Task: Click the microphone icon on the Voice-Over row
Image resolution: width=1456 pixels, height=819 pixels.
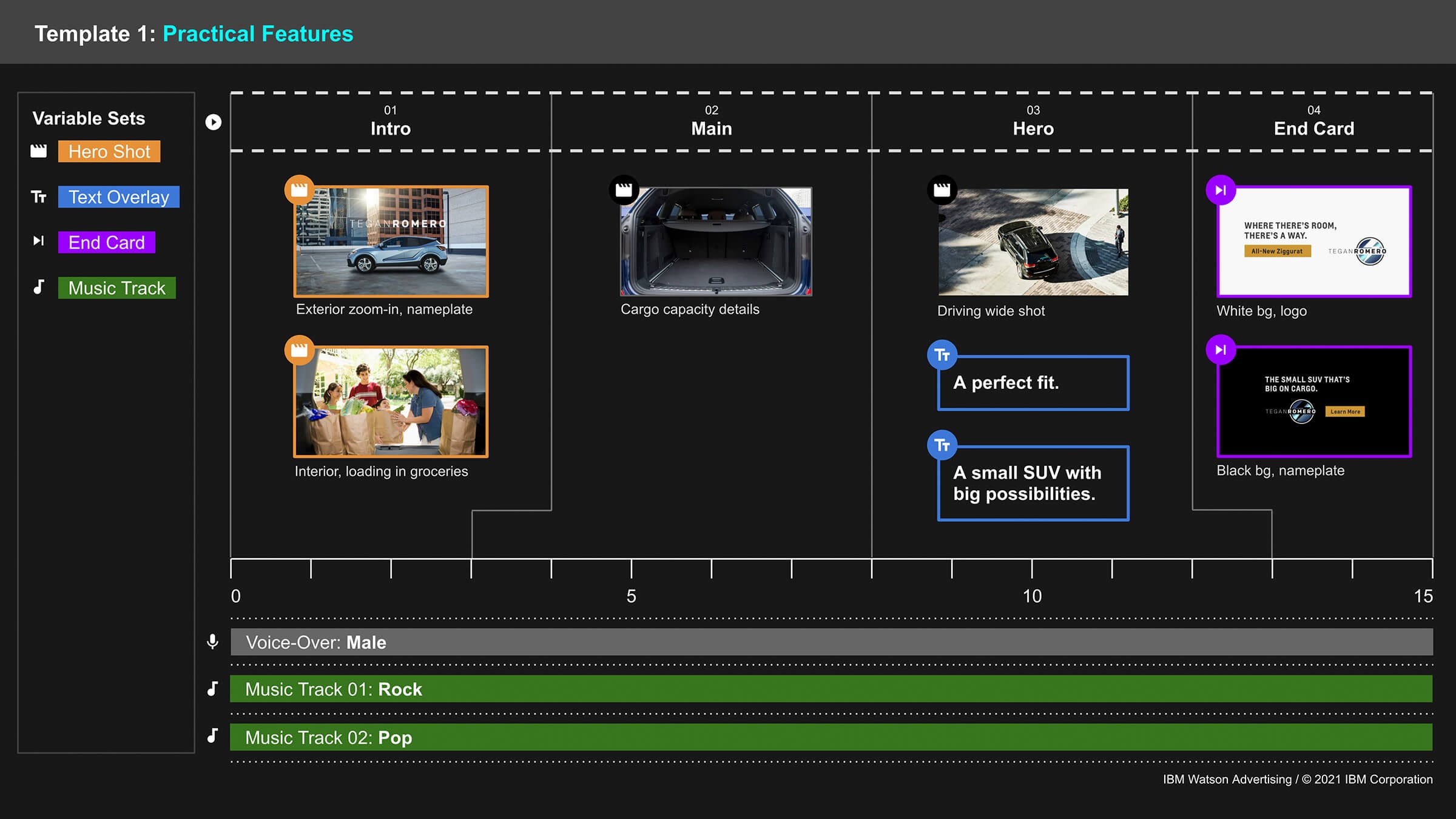Action: pyautogui.click(x=212, y=641)
